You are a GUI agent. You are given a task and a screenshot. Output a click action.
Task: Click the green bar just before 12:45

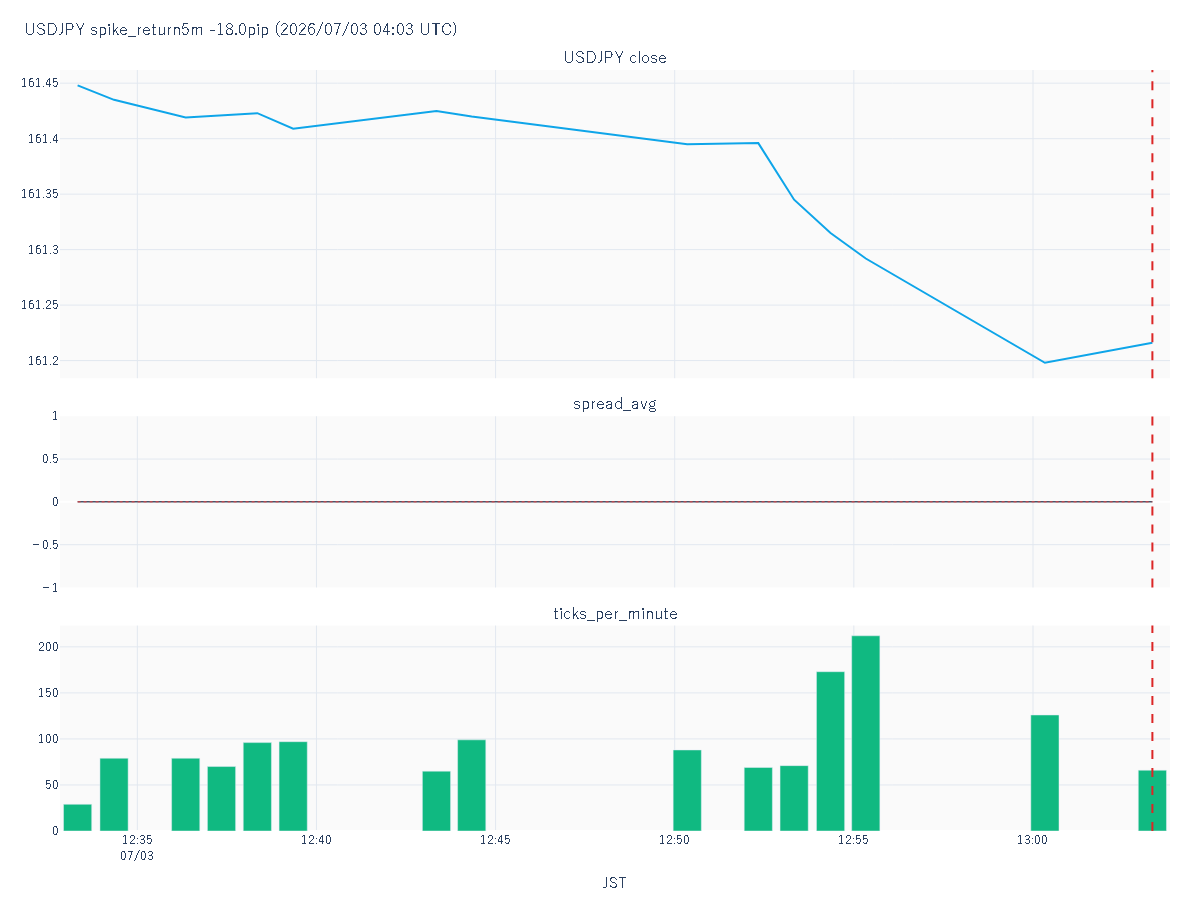coord(471,785)
